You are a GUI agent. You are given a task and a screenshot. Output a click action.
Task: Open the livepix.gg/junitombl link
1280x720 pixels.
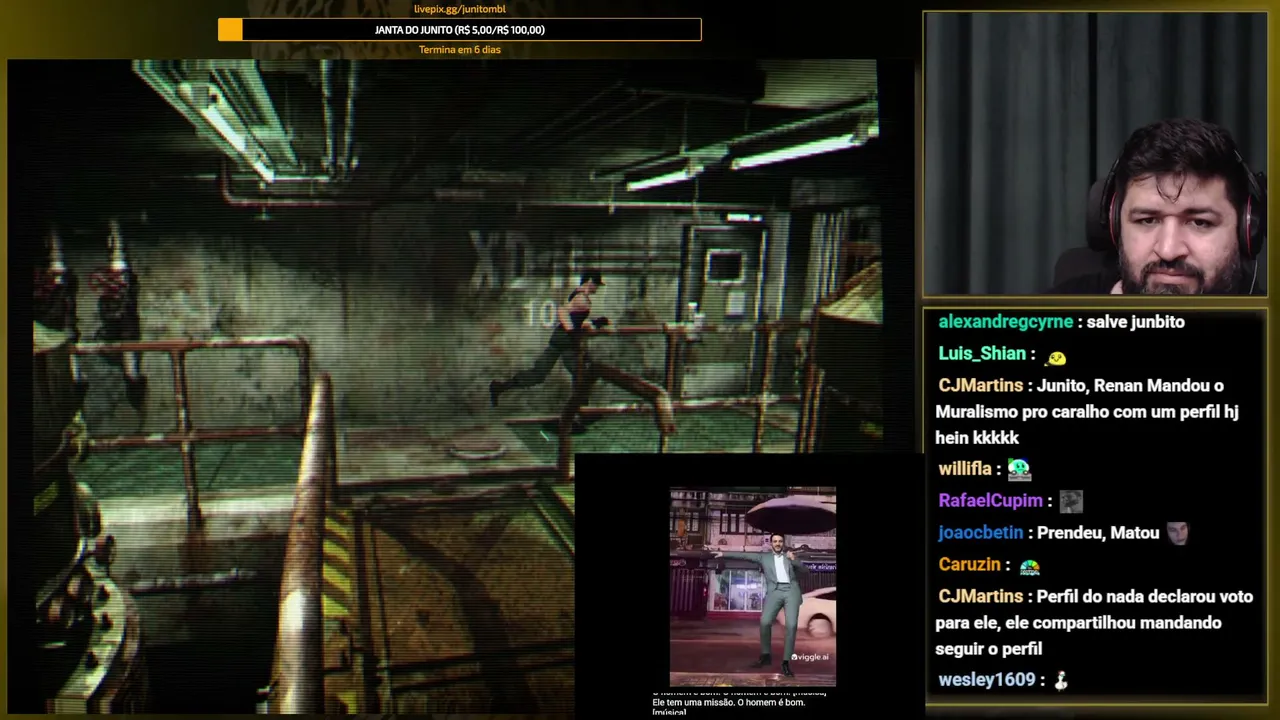coord(460,9)
